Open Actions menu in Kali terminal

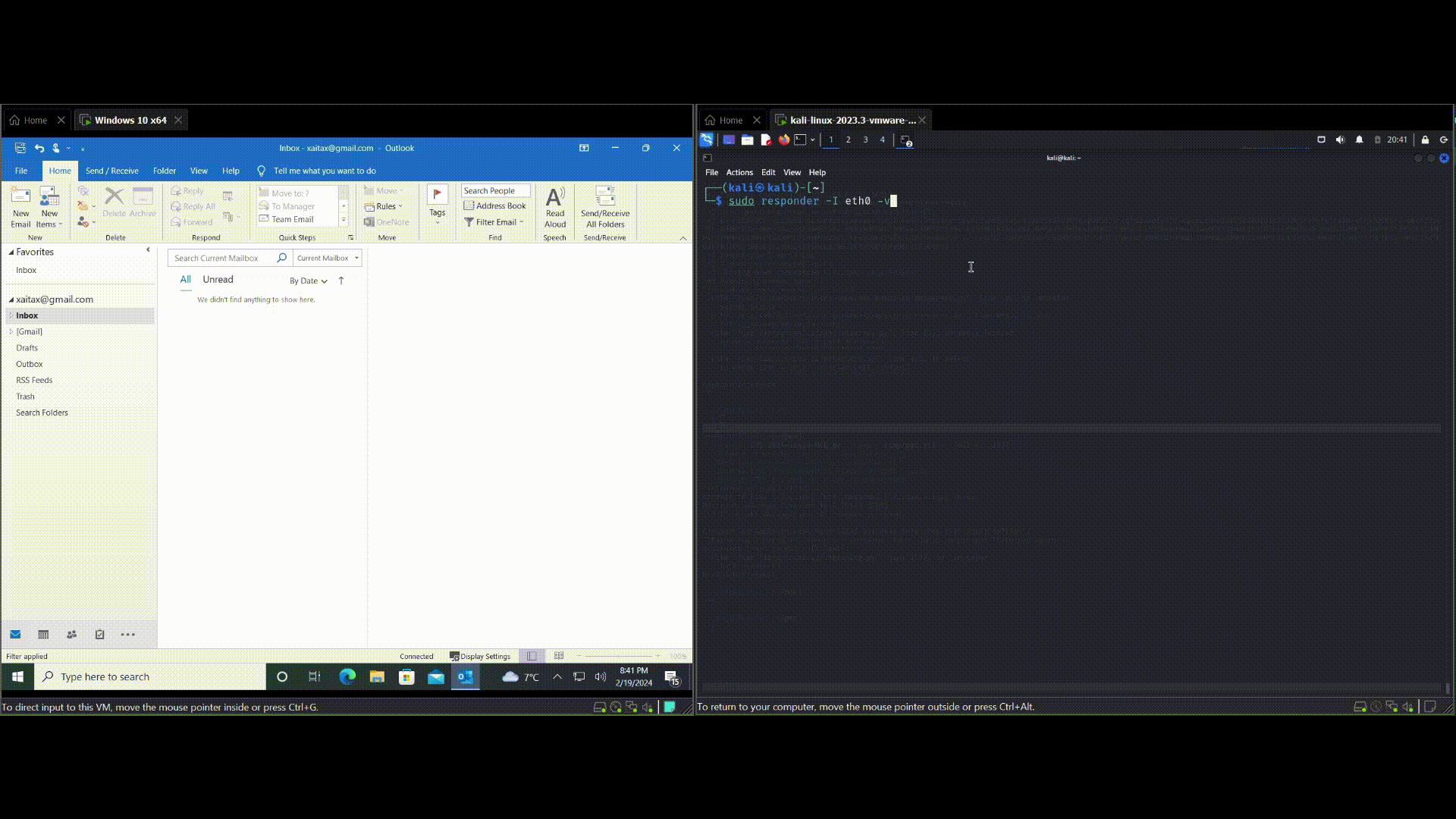tap(739, 172)
